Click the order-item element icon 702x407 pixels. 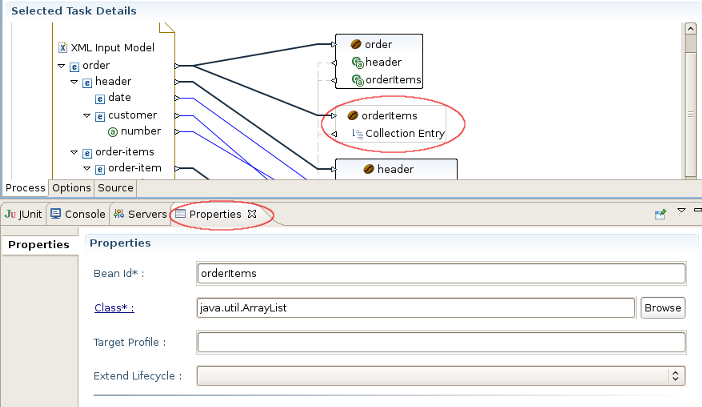100,169
